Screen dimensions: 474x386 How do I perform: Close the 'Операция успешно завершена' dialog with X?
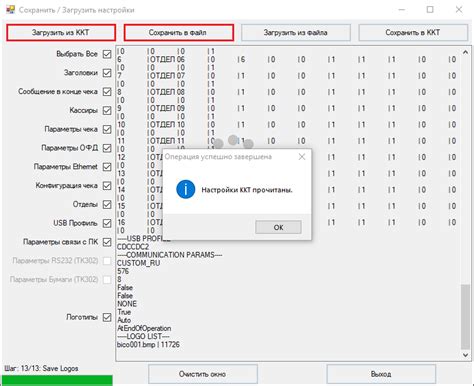[x=302, y=157]
